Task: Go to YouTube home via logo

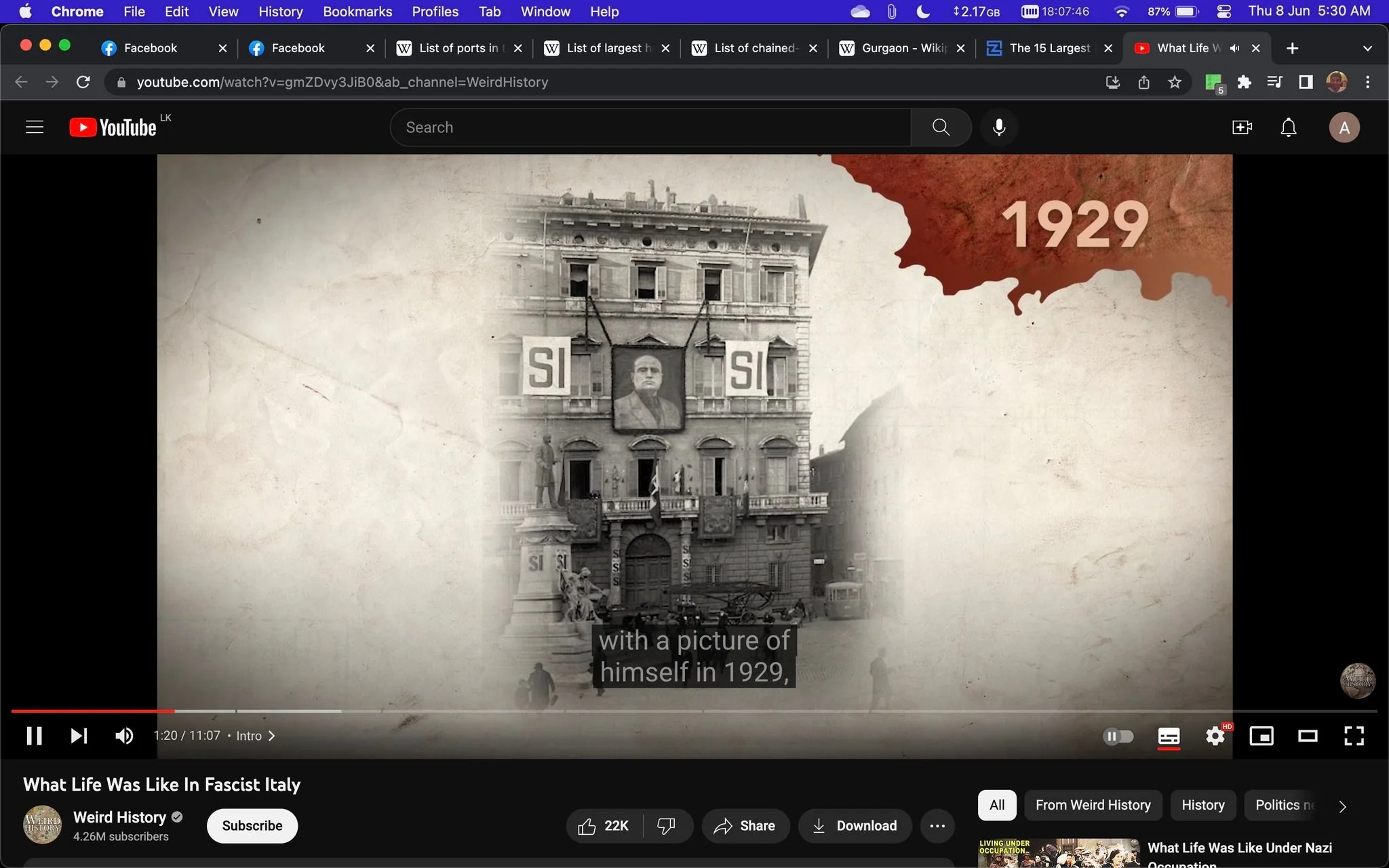Action: (113, 127)
